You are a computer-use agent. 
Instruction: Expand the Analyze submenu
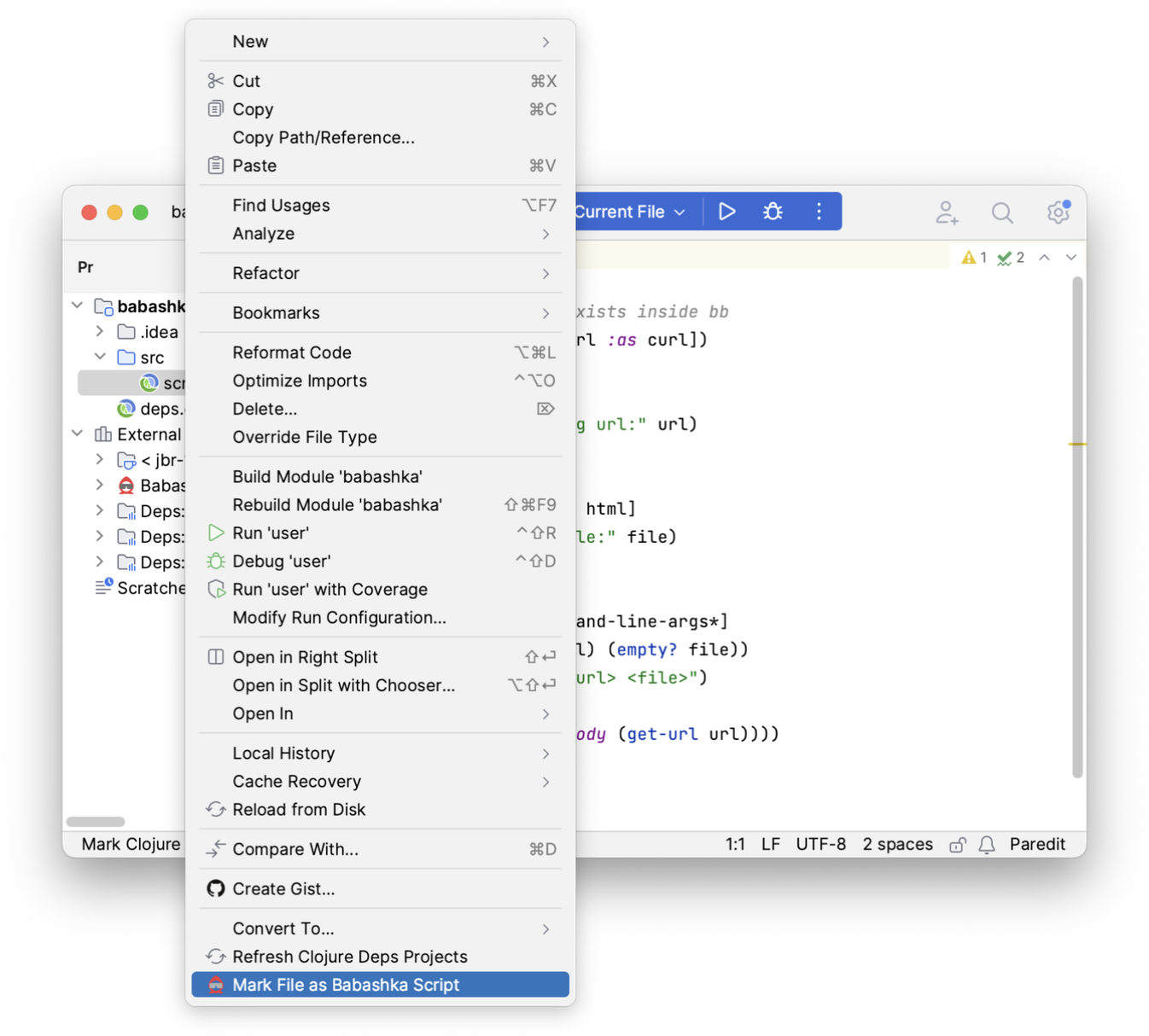pyautogui.click(x=380, y=234)
